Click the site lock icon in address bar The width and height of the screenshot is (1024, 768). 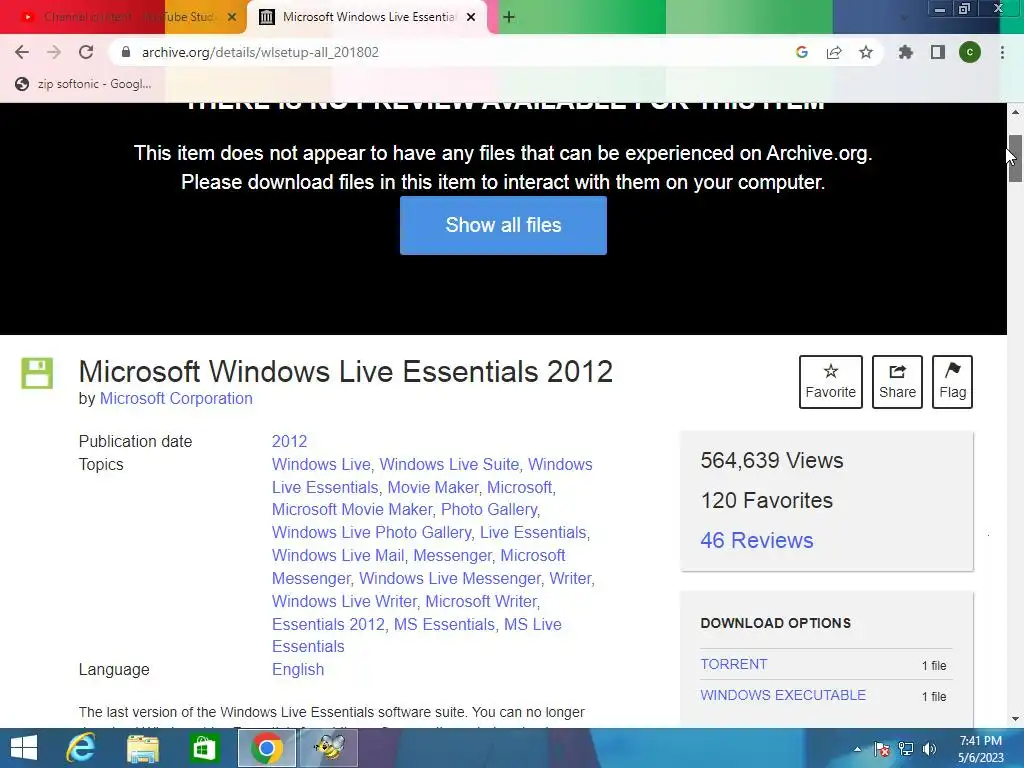click(x=126, y=52)
